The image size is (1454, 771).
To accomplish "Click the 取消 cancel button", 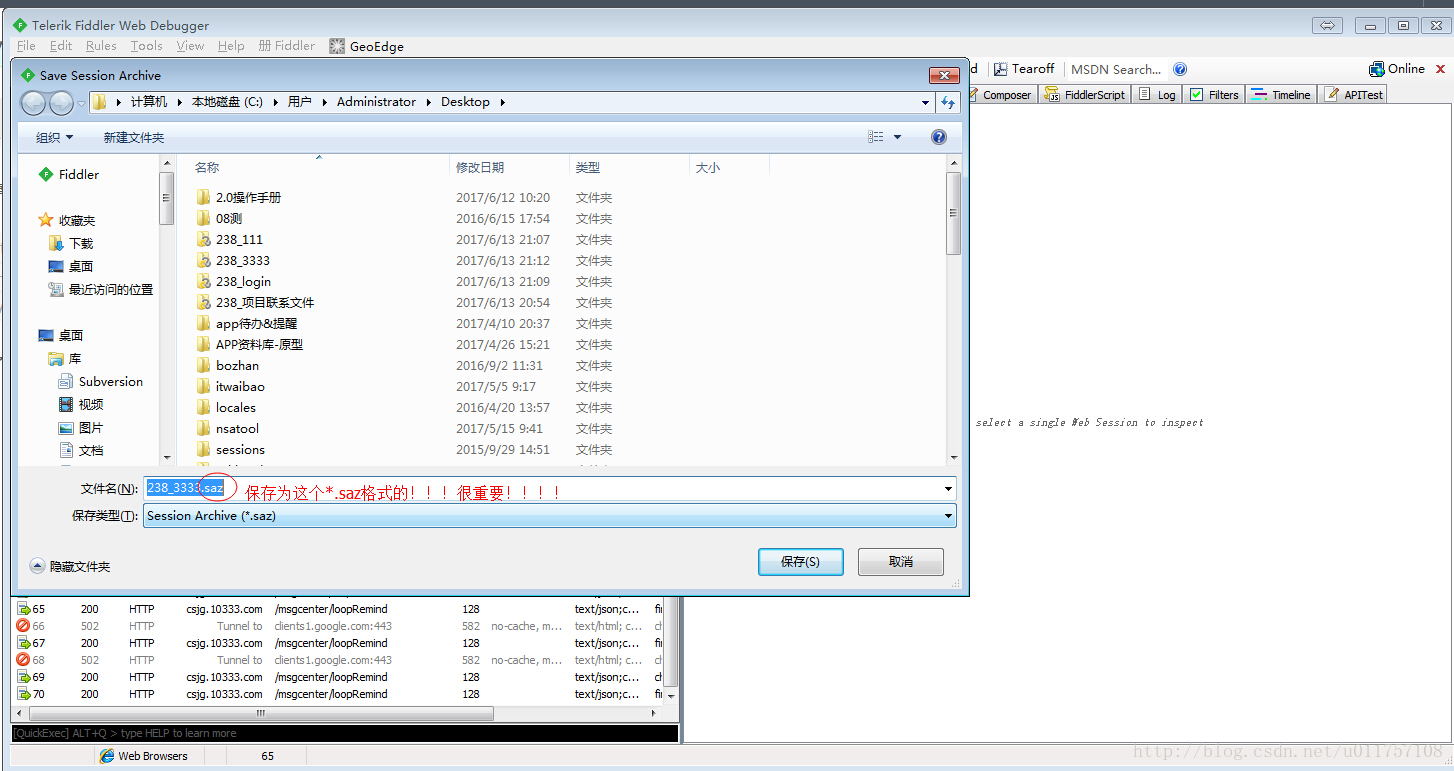I will pos(901,562).
